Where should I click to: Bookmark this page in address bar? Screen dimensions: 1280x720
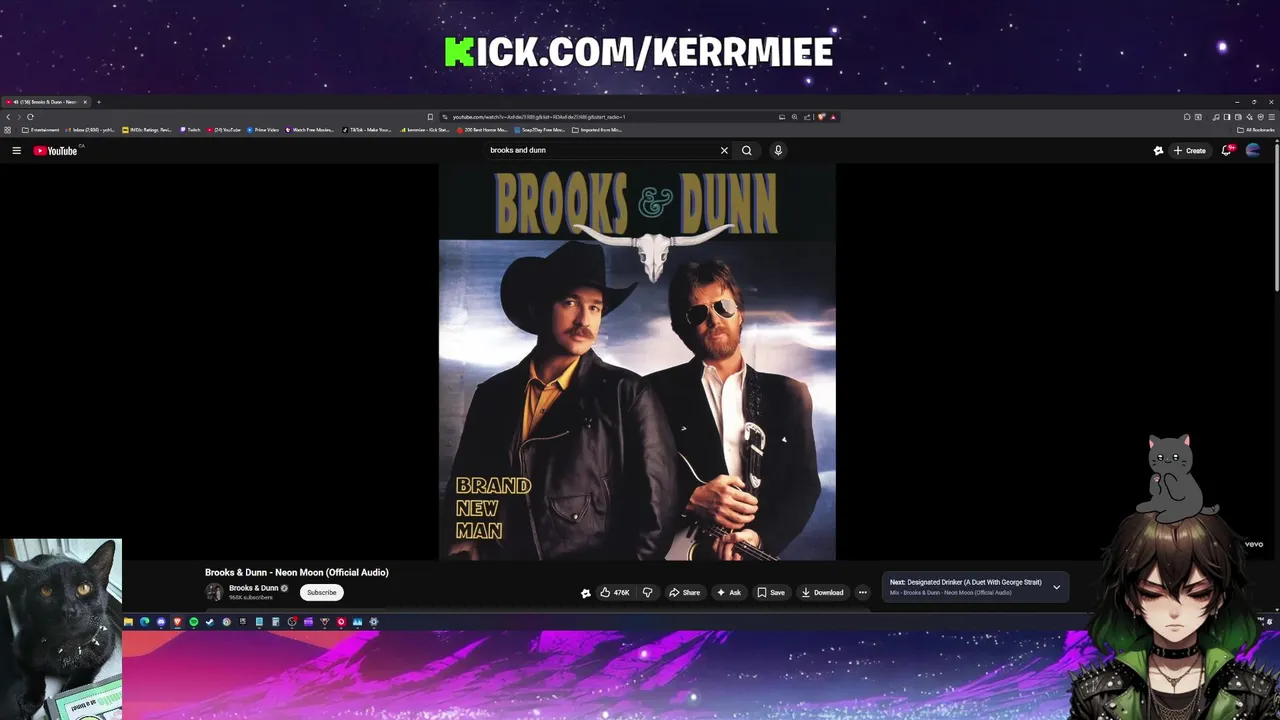pyautogui.click(x=430, y=117)
